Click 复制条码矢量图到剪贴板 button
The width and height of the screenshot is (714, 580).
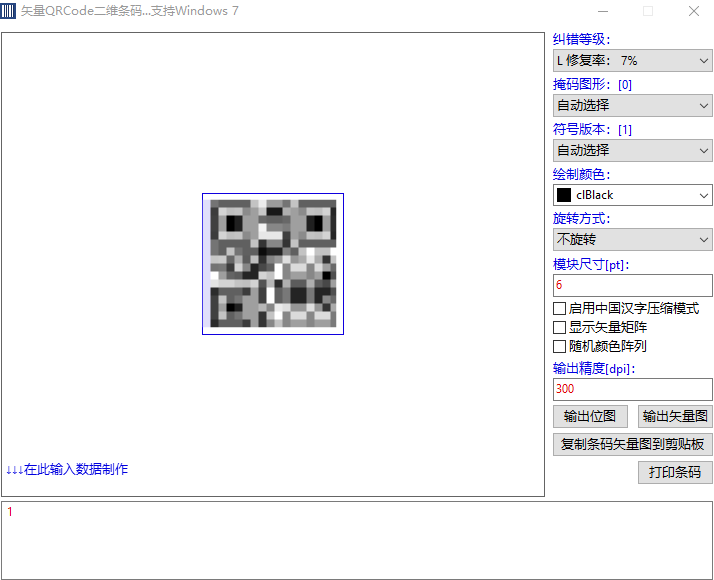pyautogui.click(x=632, y=444)
